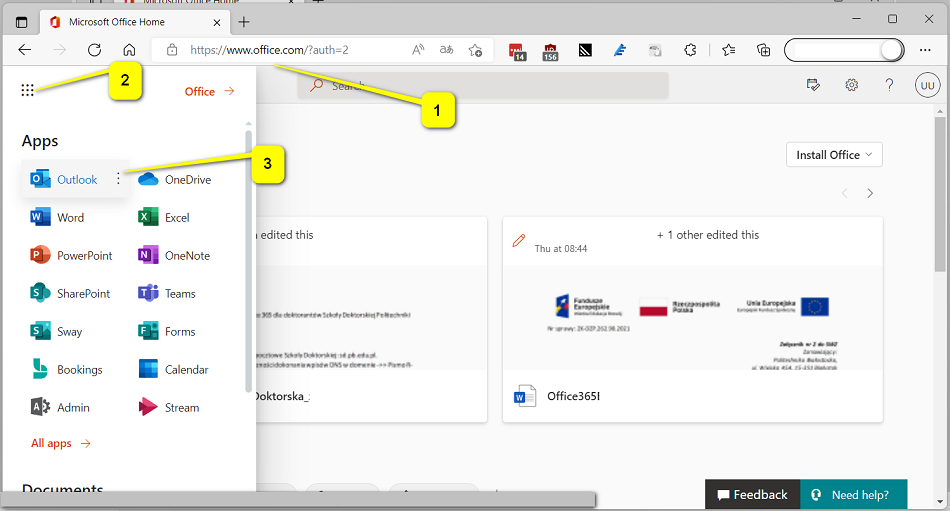Open Office Help question mark
The width and height of the screenshot is (950, 511).
[889, 85]
